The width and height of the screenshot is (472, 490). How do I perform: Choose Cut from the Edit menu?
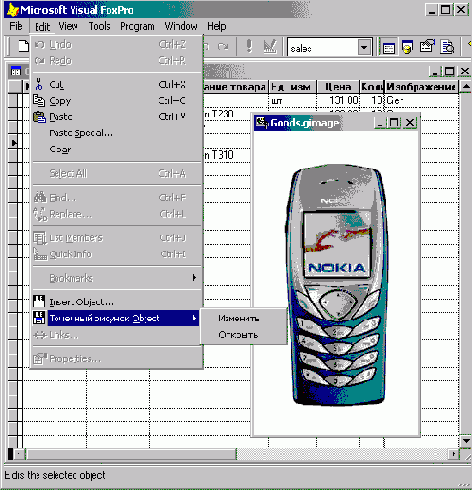click(x=116, y=84)
